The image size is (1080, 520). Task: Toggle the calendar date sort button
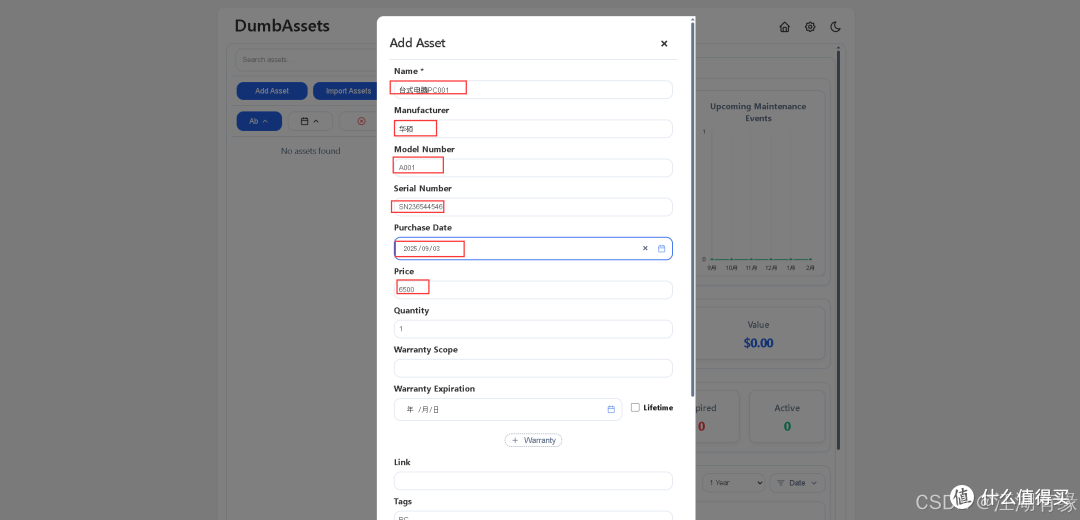pyautogui.click(x=310, y=121)
